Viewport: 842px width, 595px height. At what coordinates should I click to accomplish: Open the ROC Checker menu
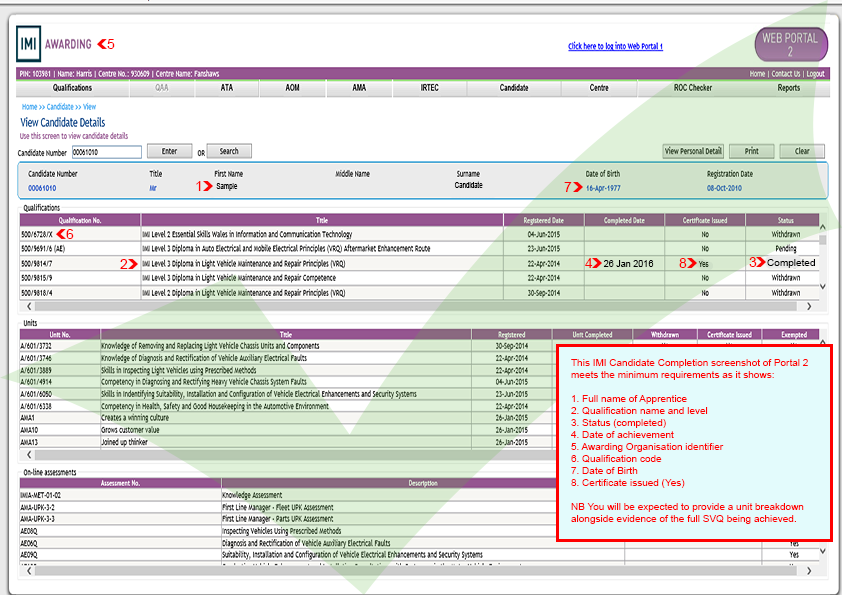point(693,88)
